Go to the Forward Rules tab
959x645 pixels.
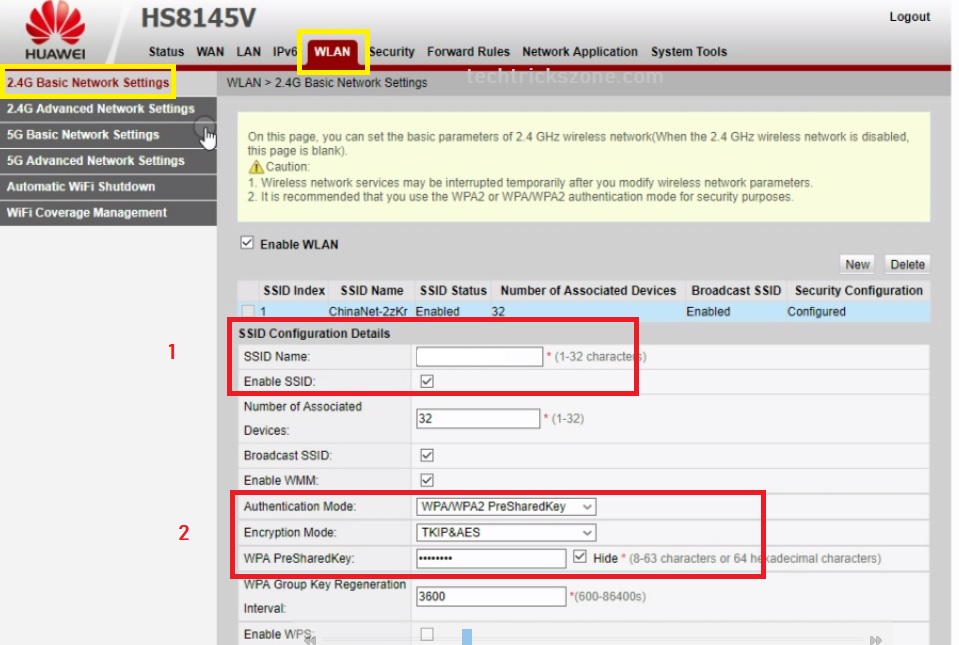(468, 52)
